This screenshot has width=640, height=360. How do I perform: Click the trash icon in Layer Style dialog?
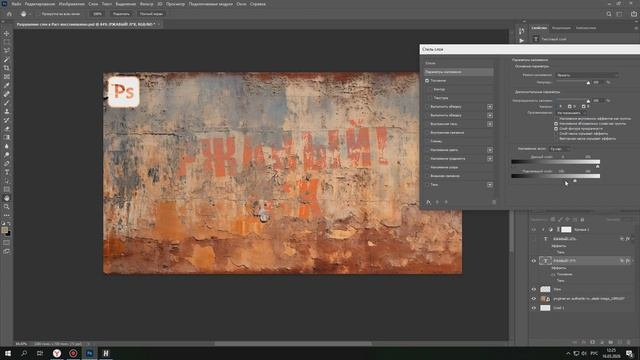(x=494, y=202)
